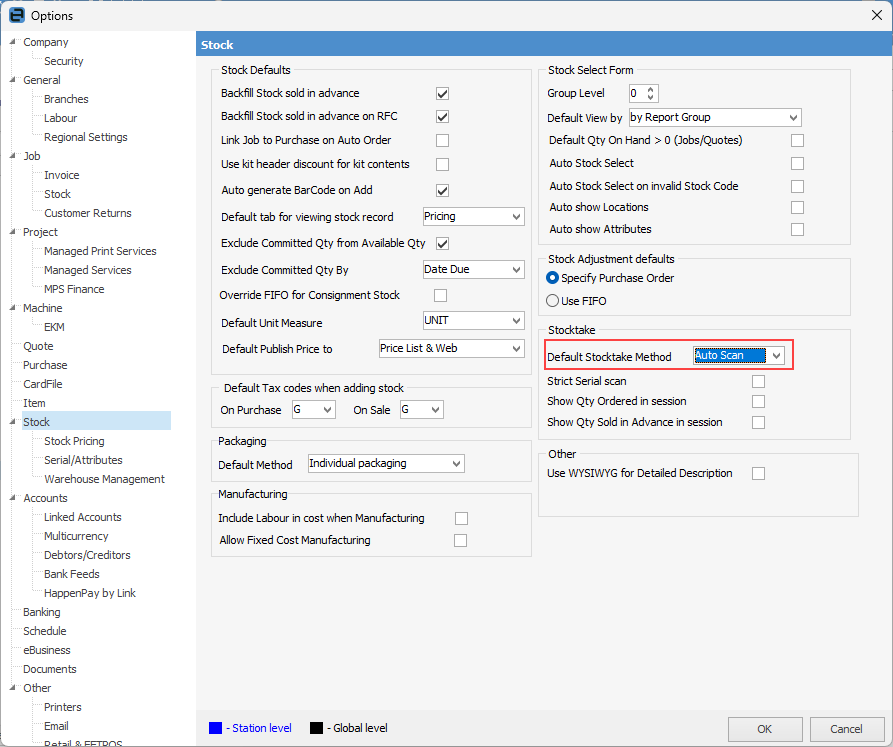Open Linked Accounts options
Image resolution: width=893 pixels, height=747 pixels.
click(83, 517)
